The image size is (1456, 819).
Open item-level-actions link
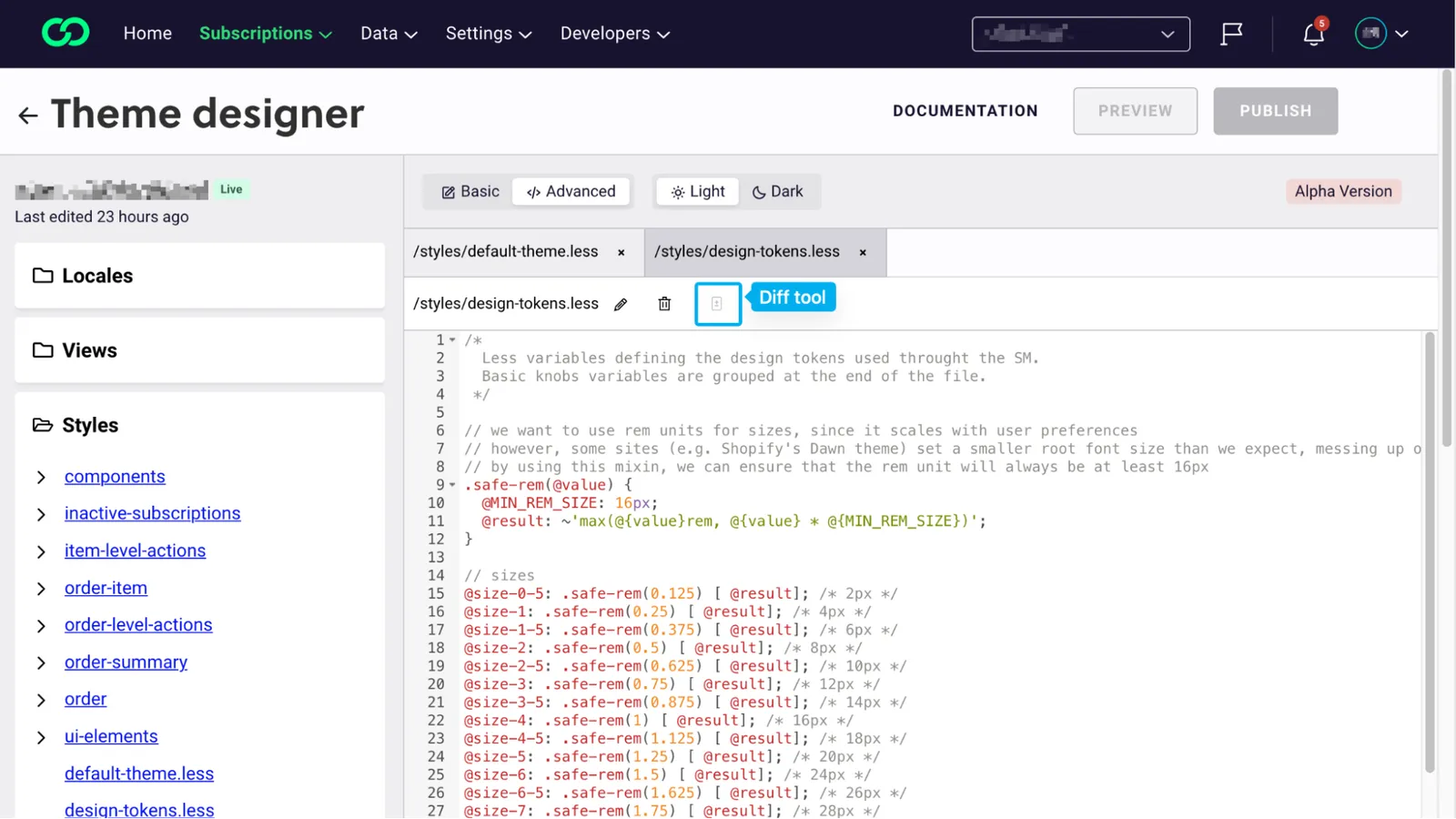pos(135,551)
